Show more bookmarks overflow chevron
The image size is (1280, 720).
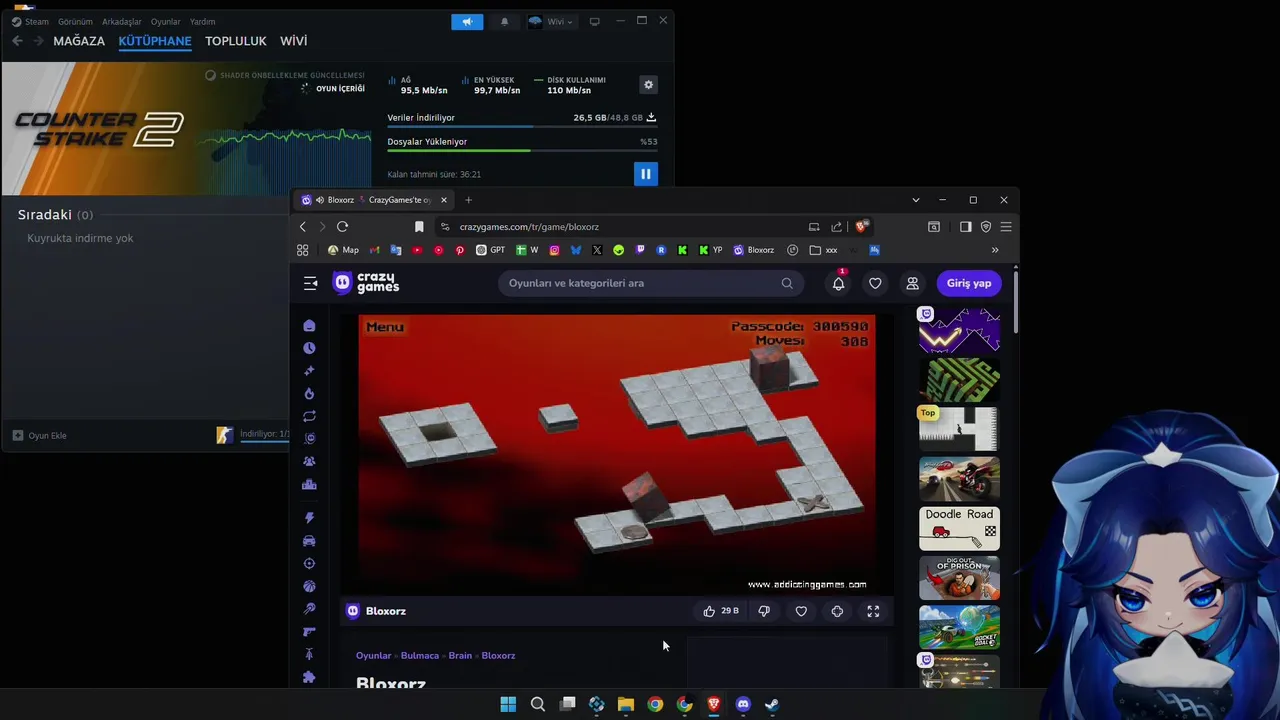tap(995, 250)
